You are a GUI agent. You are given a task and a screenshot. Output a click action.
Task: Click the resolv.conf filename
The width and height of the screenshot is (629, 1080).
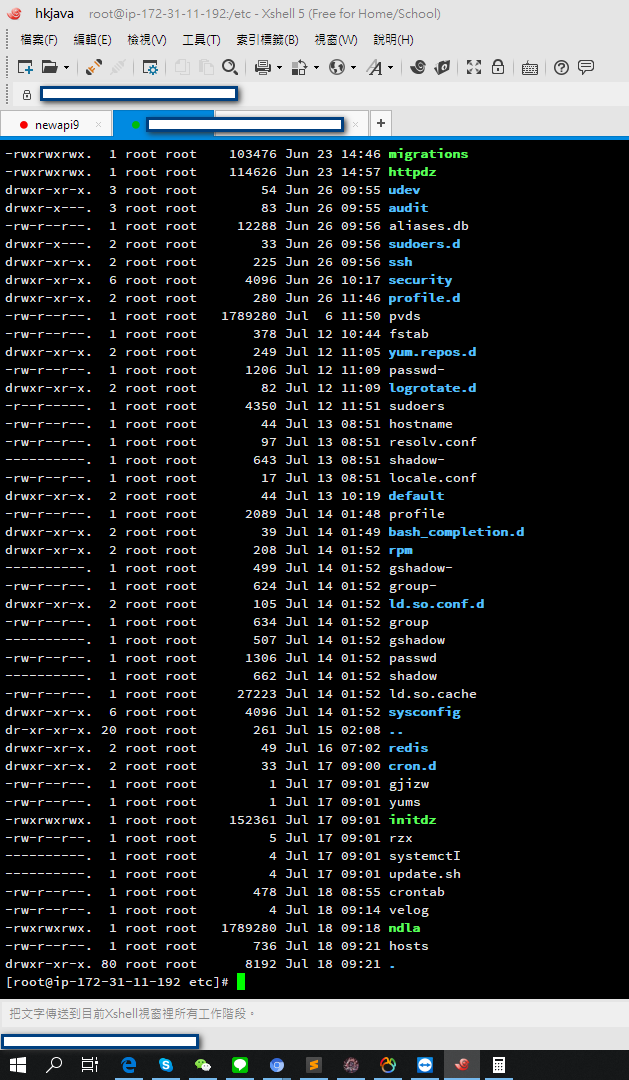432,442
